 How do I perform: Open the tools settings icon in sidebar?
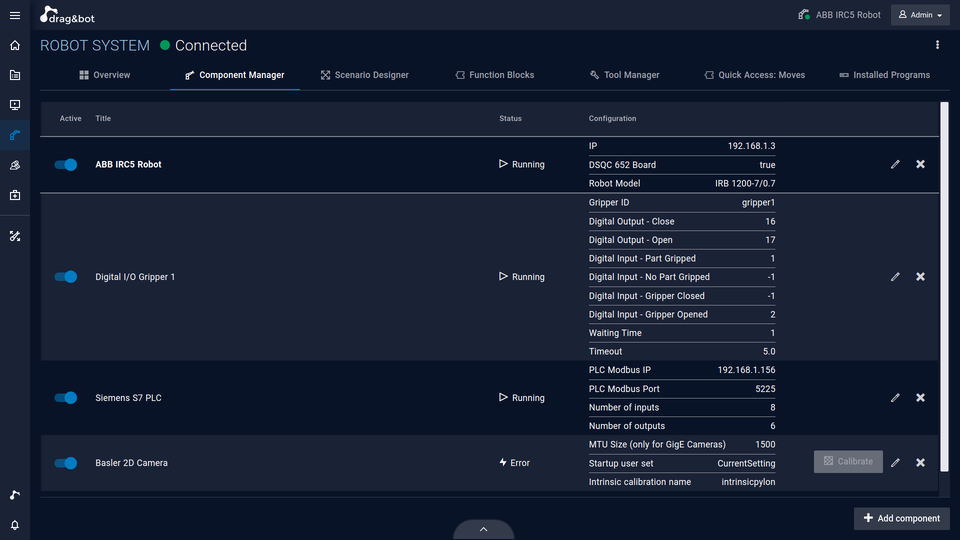pyautogui.click(x=15, y=236)
